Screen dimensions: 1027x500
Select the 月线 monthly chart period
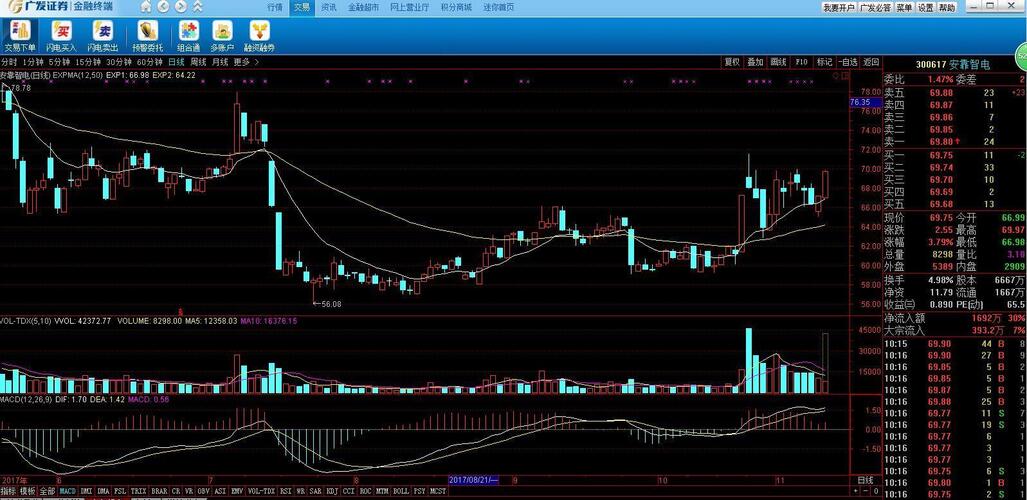tap(220, 62)
